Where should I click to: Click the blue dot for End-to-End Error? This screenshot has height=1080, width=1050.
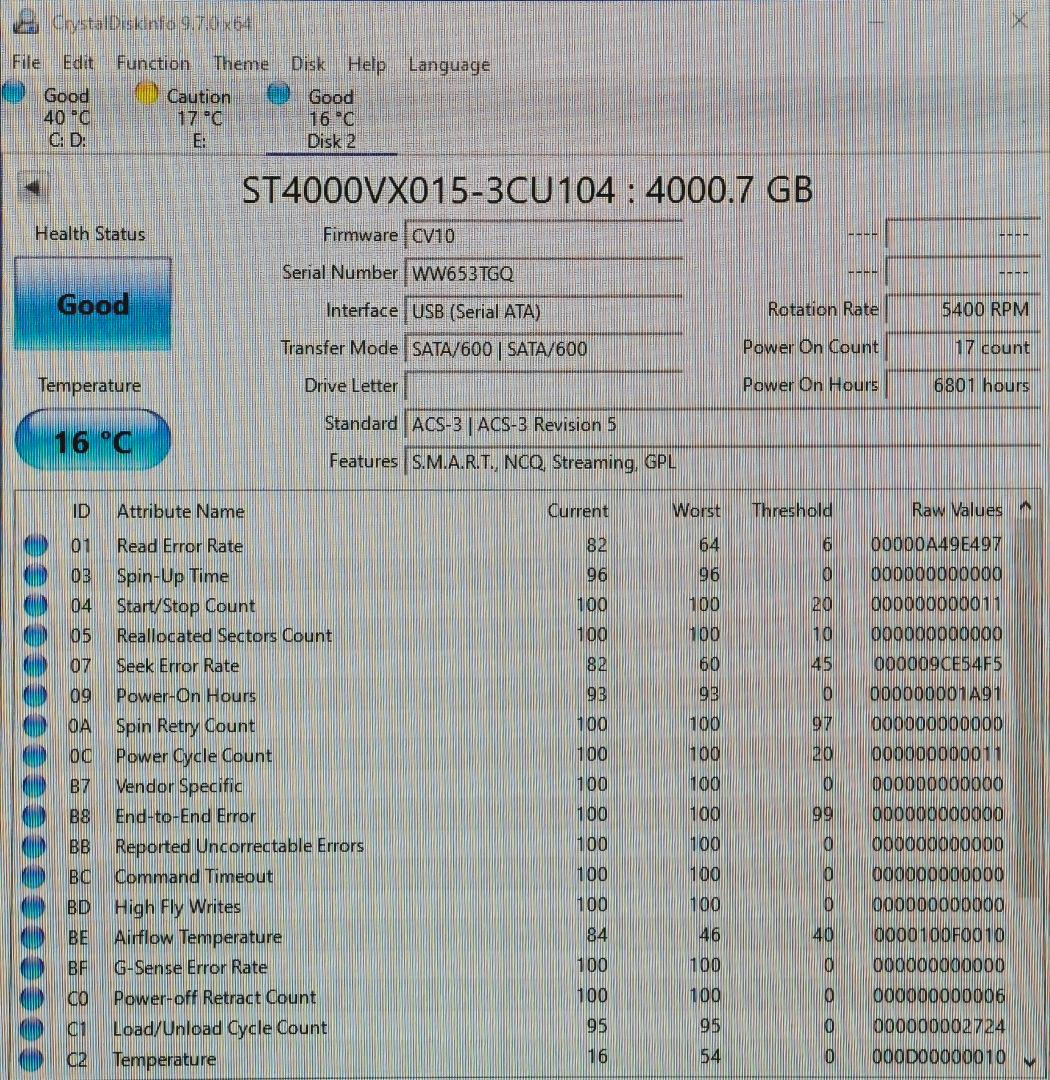[x=36, y=815]
